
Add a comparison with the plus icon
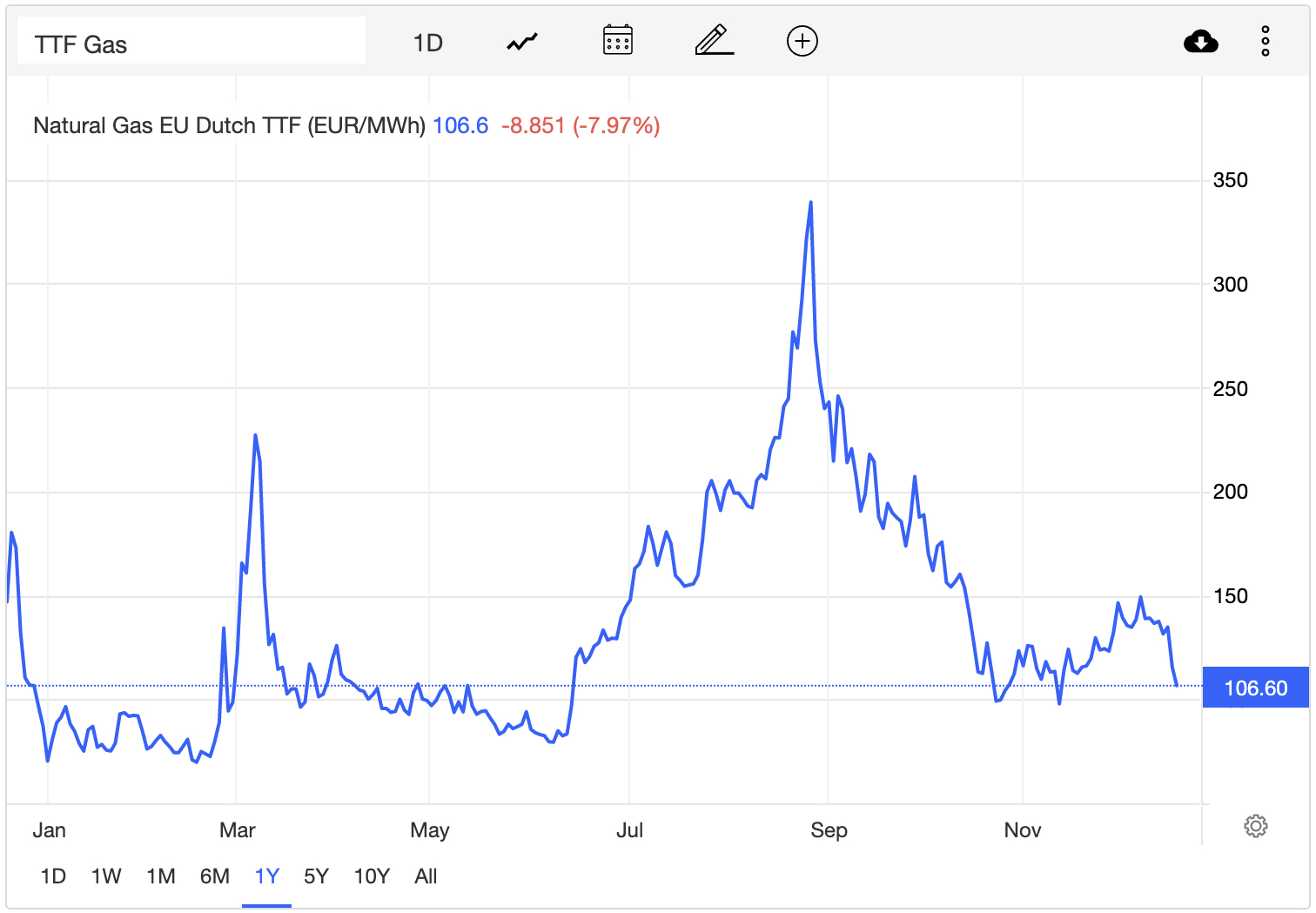[x=802, y=41]
